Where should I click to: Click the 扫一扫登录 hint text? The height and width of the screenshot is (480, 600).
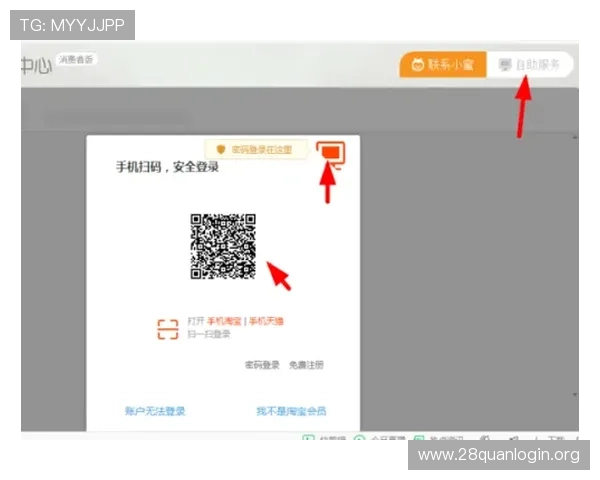(209, 334)
